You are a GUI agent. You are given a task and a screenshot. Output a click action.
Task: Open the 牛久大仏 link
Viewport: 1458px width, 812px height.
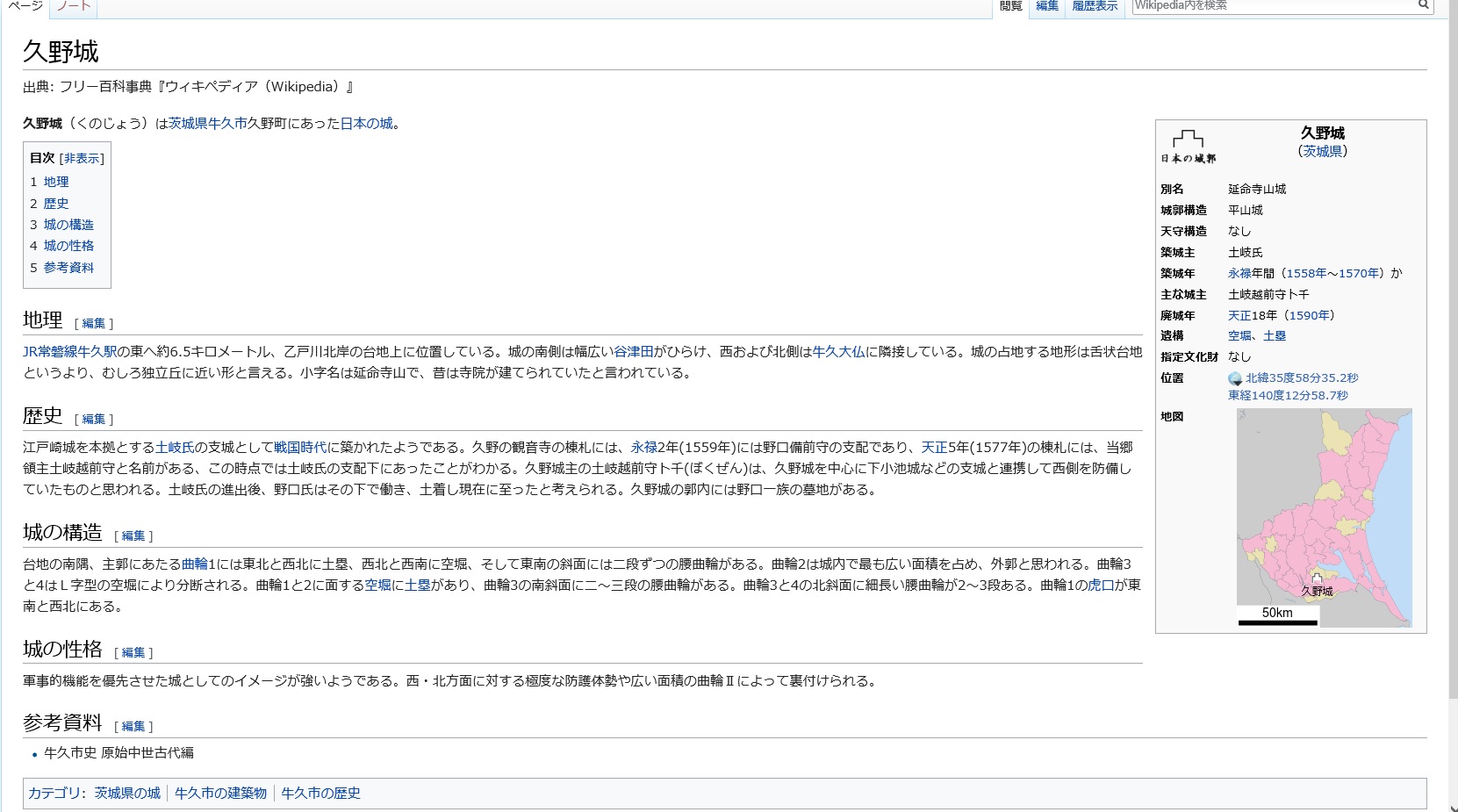[x=839, y=352]
